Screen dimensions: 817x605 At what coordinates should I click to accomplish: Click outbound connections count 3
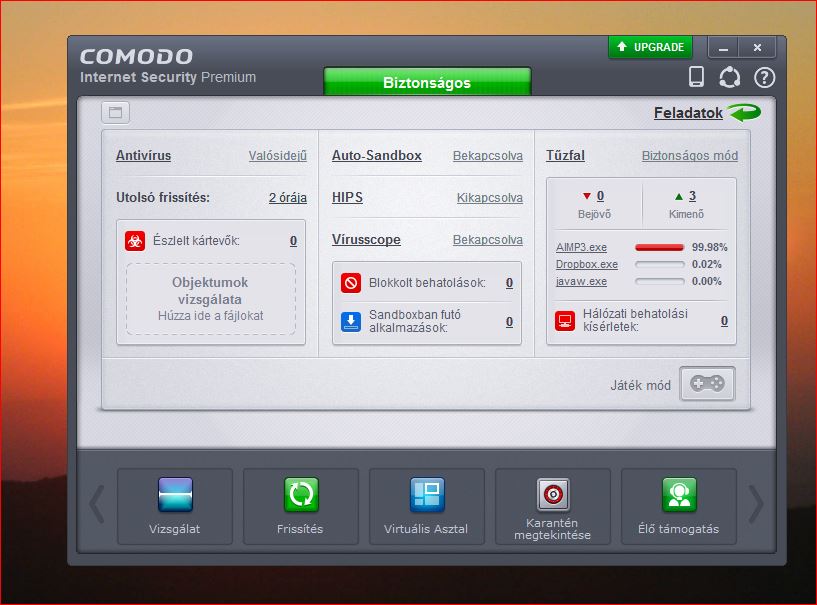[x=692, y=196]
